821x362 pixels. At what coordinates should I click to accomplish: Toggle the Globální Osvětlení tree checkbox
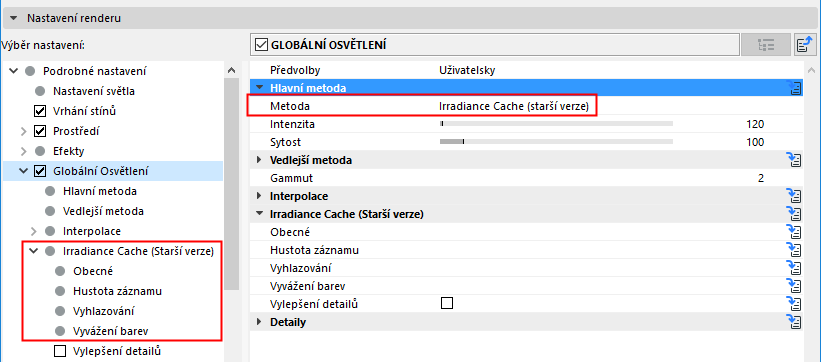[39, 171]
